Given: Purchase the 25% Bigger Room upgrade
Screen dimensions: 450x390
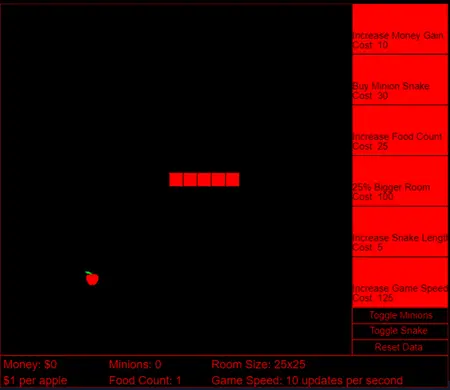Looking at the screenshot, I should pyautogui.click(x=400, y=181).
